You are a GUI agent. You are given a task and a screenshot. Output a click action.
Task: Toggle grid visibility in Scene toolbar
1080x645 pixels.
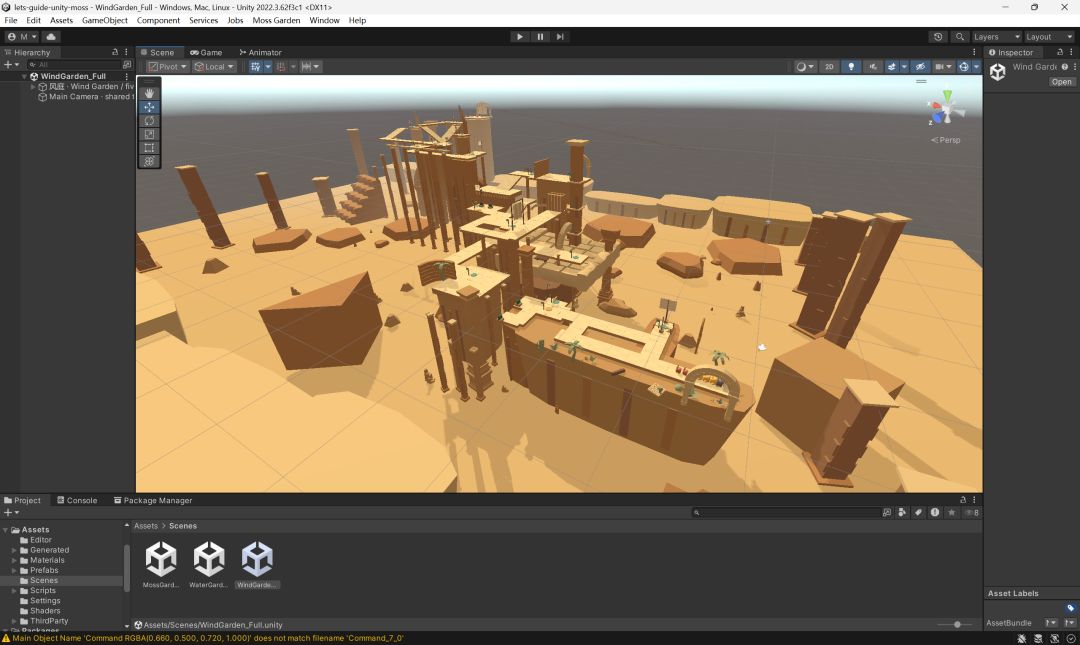coord(256,67)
